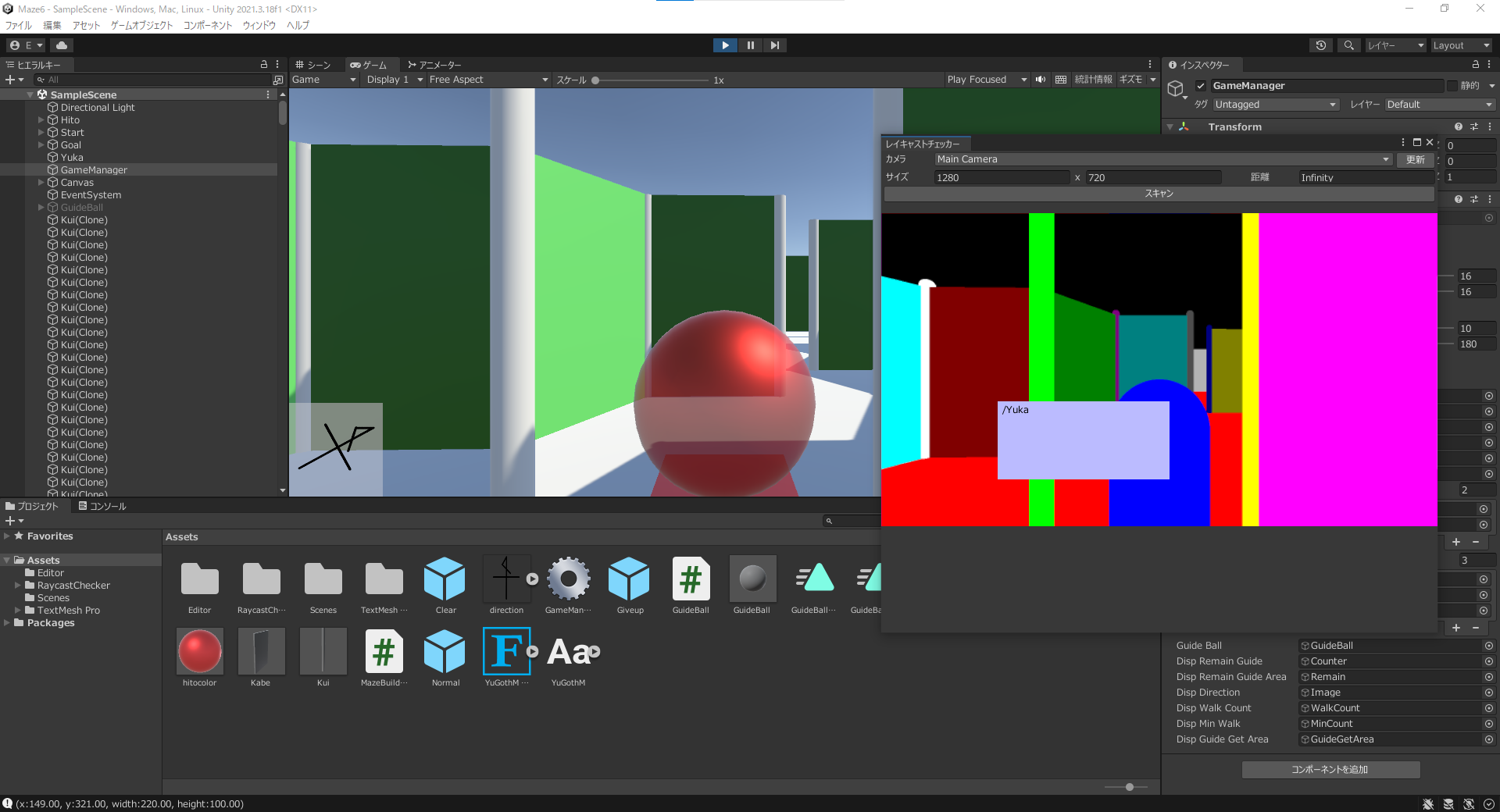
Task: Click the Play button in toolbar
Action: (725, 45)
